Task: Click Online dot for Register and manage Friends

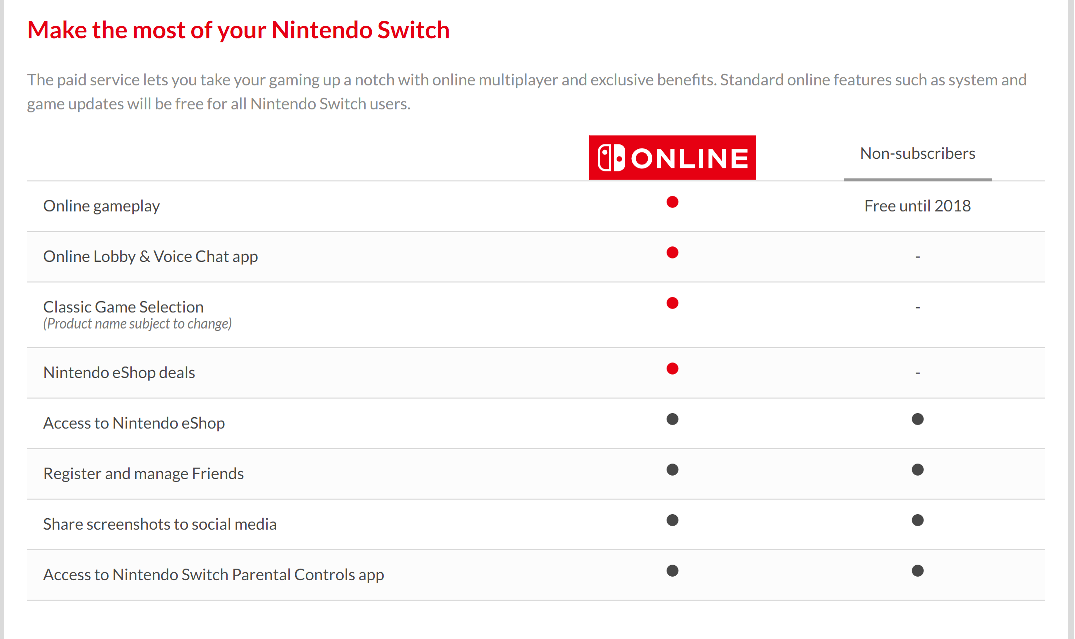Action: [x=672, y=469]
